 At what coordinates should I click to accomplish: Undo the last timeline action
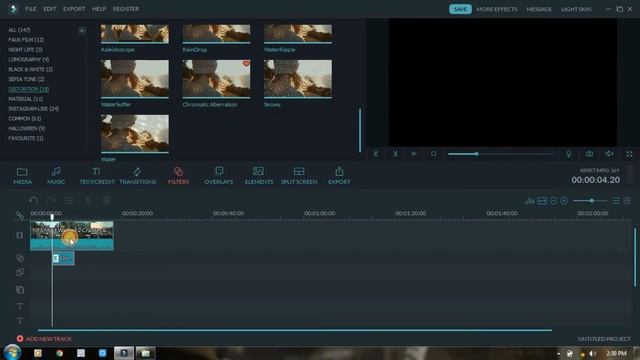pyautogui.click(x=33, y=200)
